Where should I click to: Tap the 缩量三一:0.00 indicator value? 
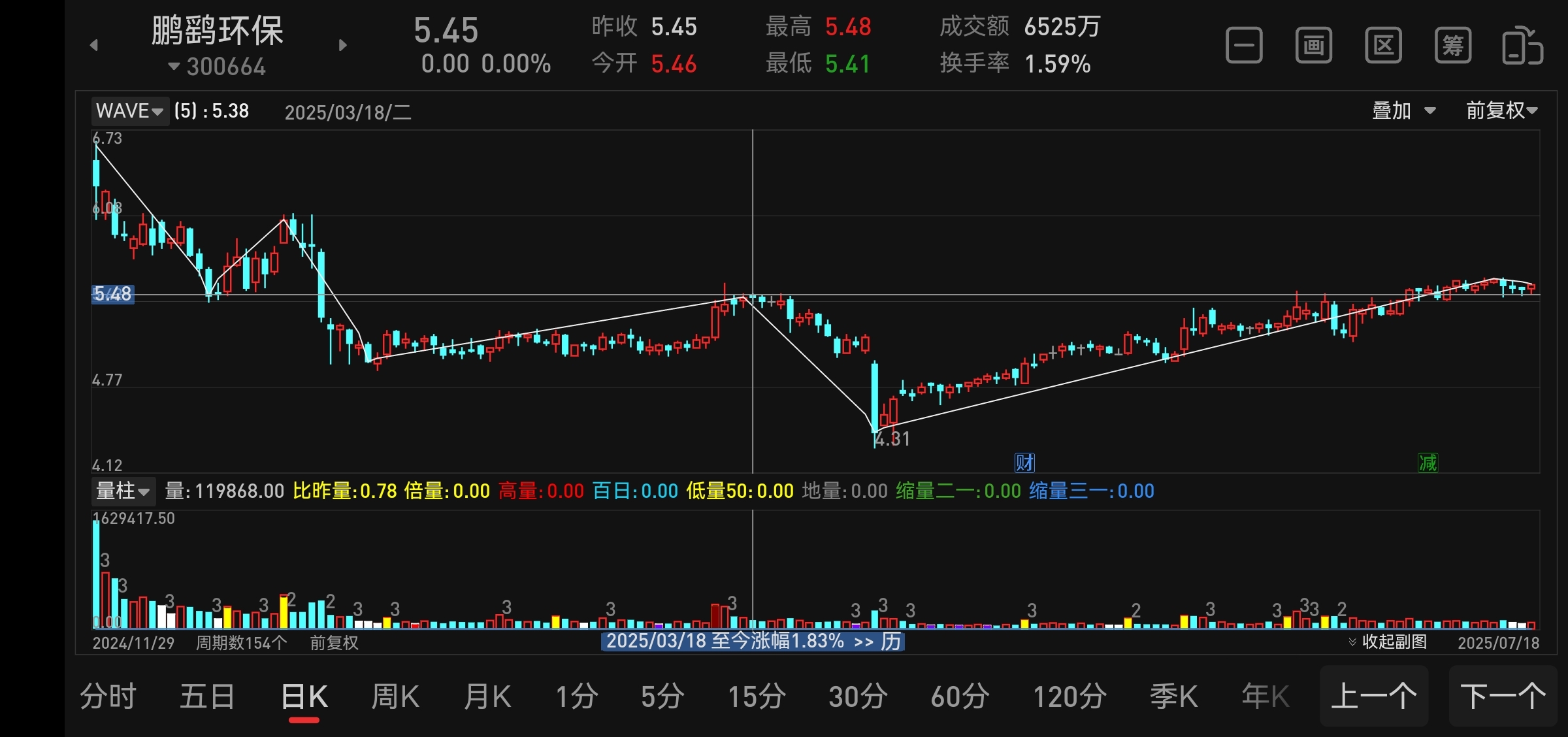tap(1092, 491)
